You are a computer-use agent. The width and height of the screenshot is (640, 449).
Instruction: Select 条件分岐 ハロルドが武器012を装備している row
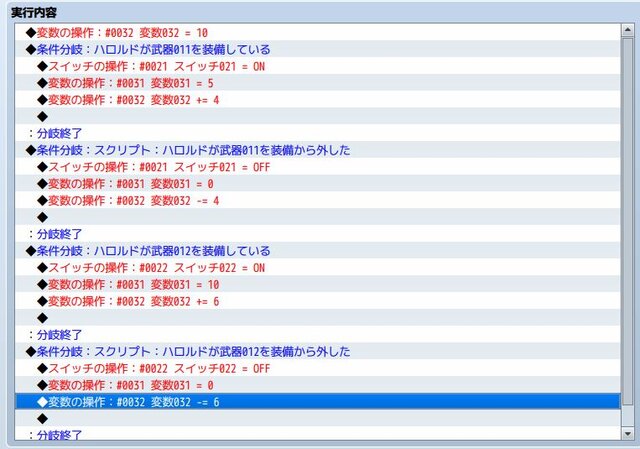coord(318,251)
